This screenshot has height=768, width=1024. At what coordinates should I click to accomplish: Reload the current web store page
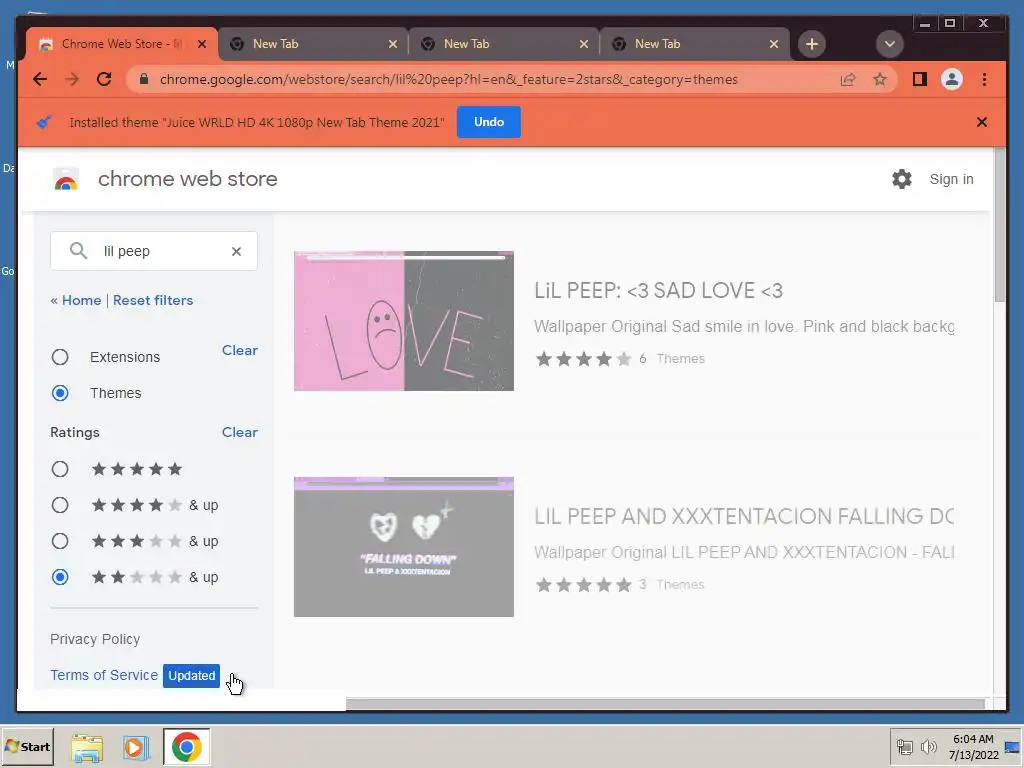[104, 80]
